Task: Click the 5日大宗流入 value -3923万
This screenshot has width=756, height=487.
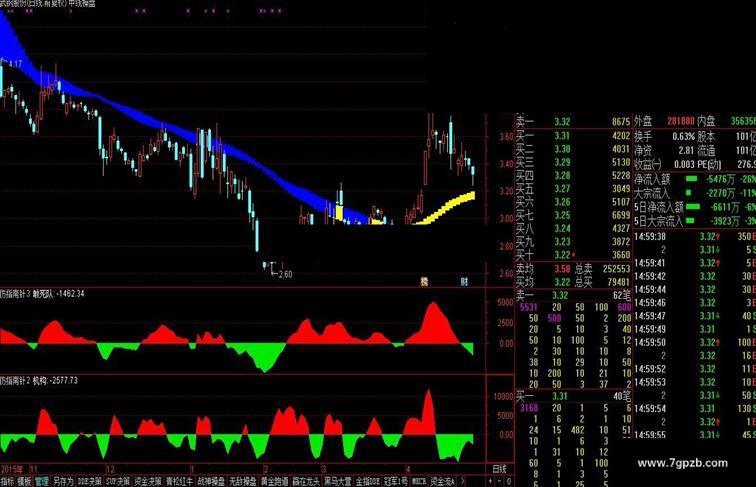Action: click(724, 221)
